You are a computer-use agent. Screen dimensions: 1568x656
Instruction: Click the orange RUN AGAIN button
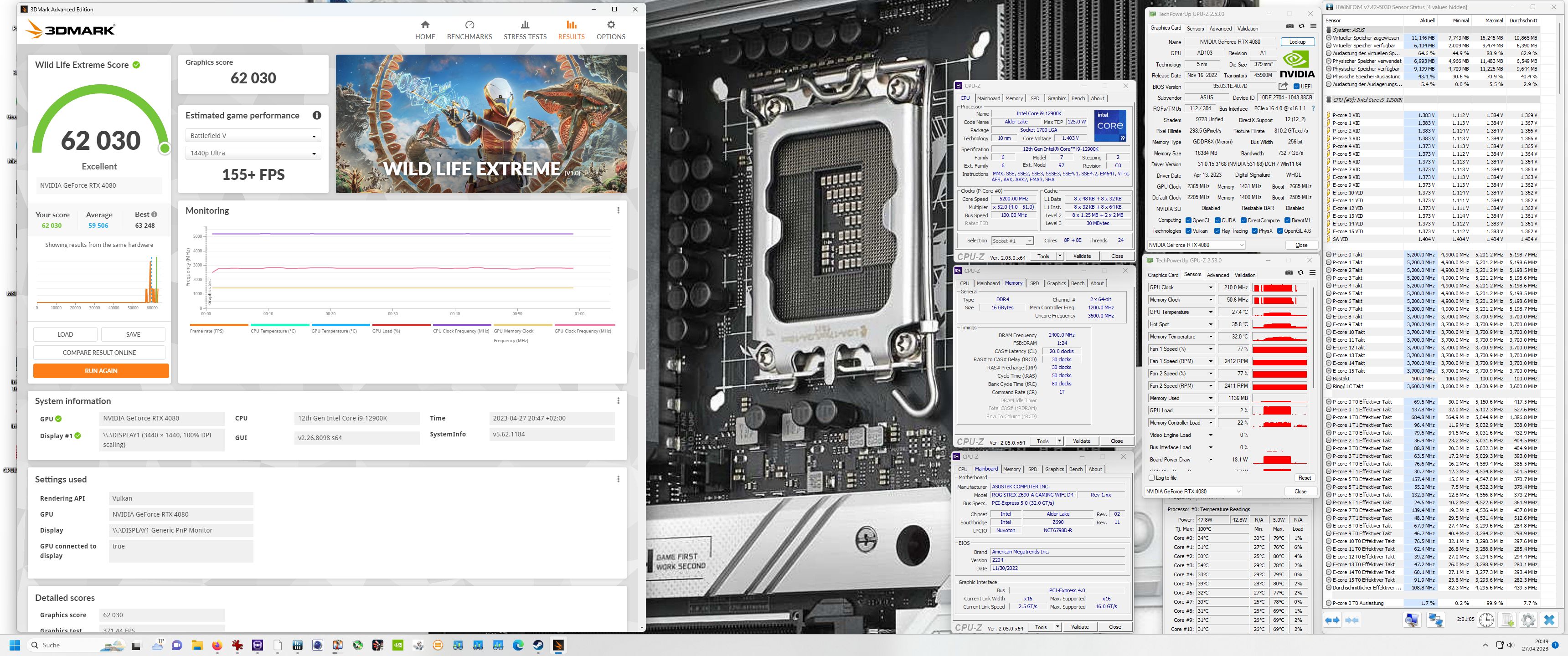101,371
